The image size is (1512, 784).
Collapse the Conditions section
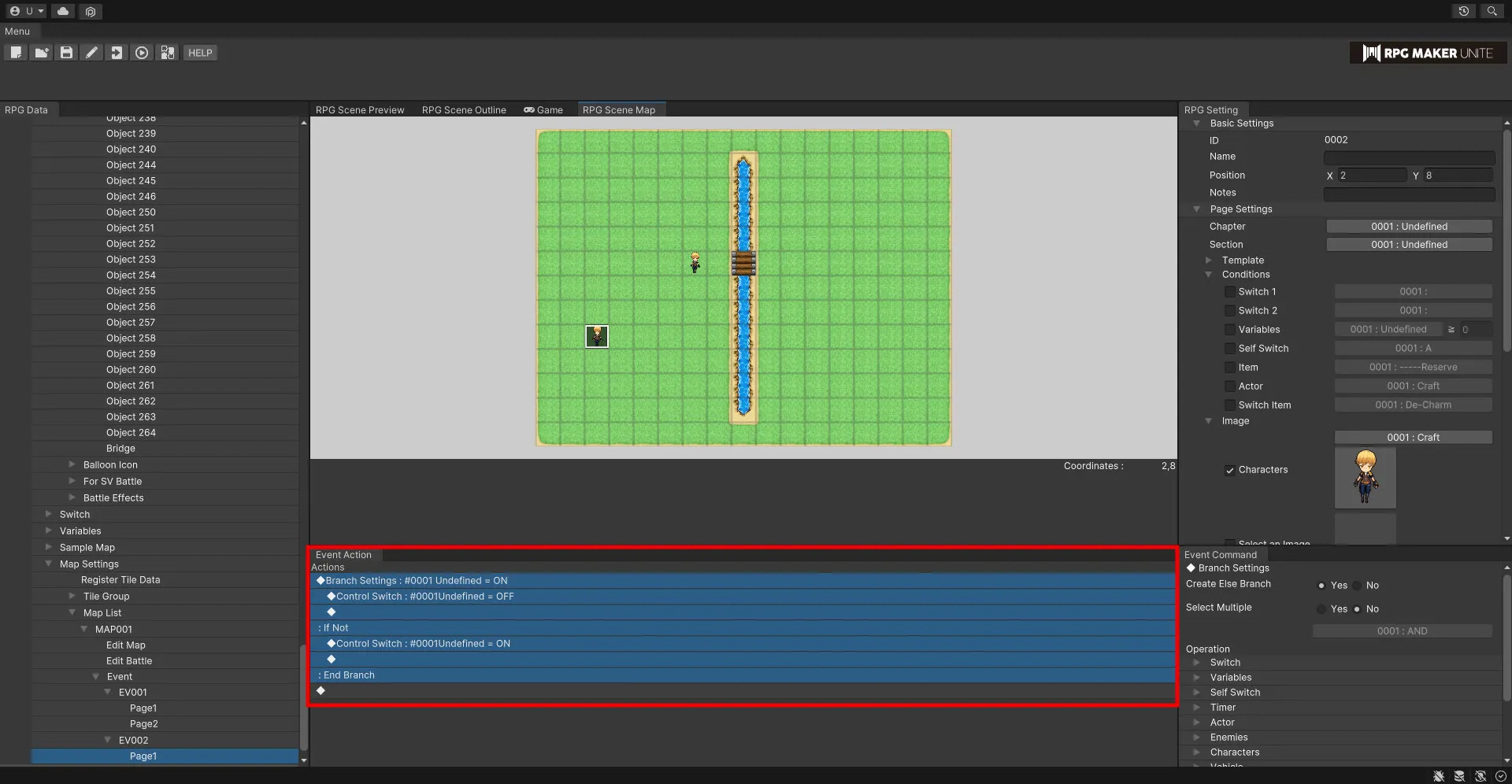point(1208,275)
